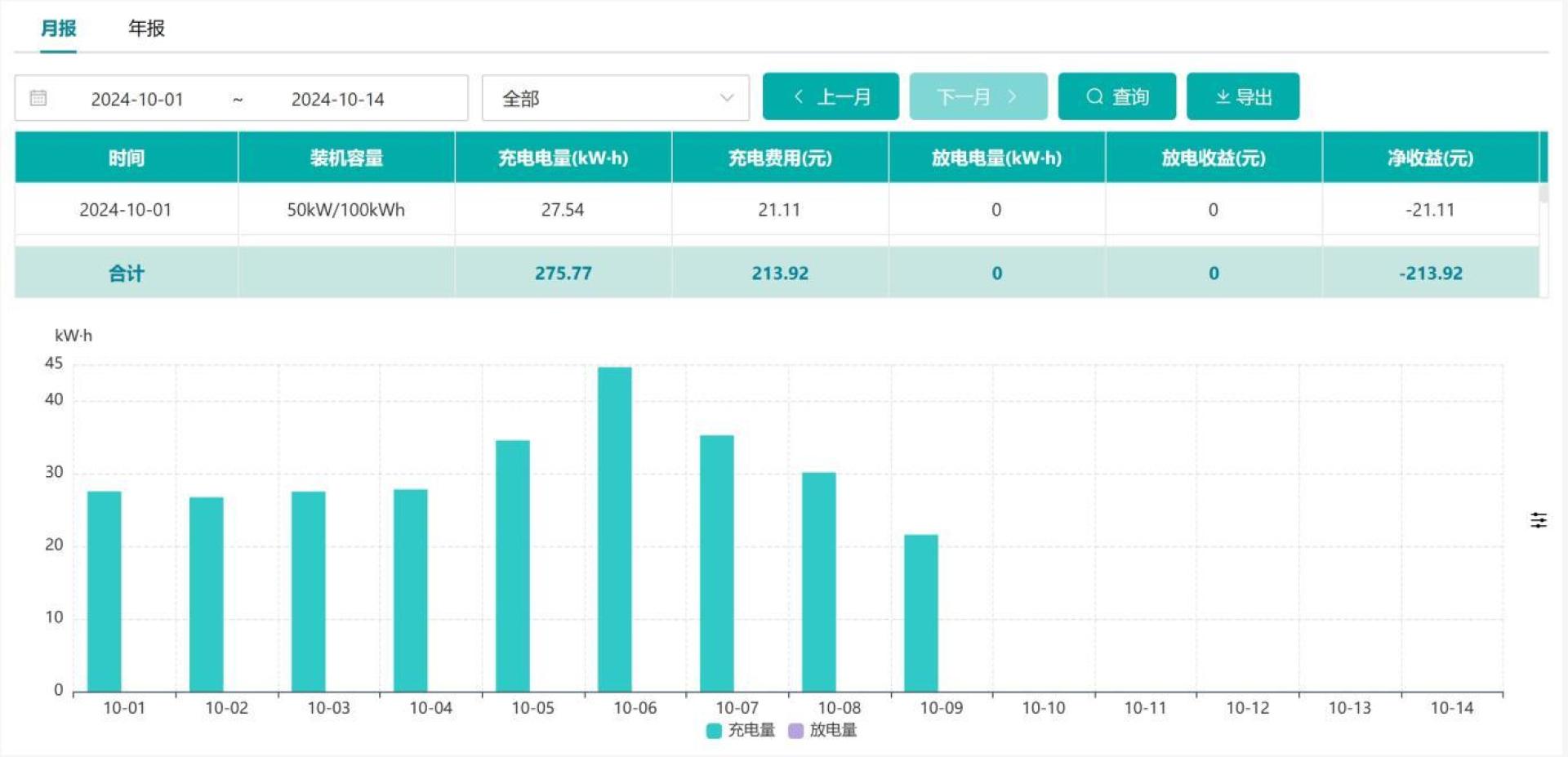Screen dimensions: 1568x757
Task: Click the calendar icon in date range field
Action: coord(38,98)
